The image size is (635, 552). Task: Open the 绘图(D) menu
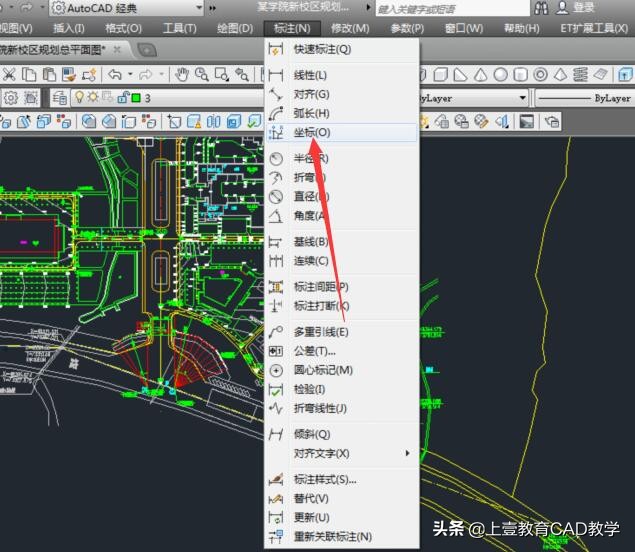[x=235, y=28]
